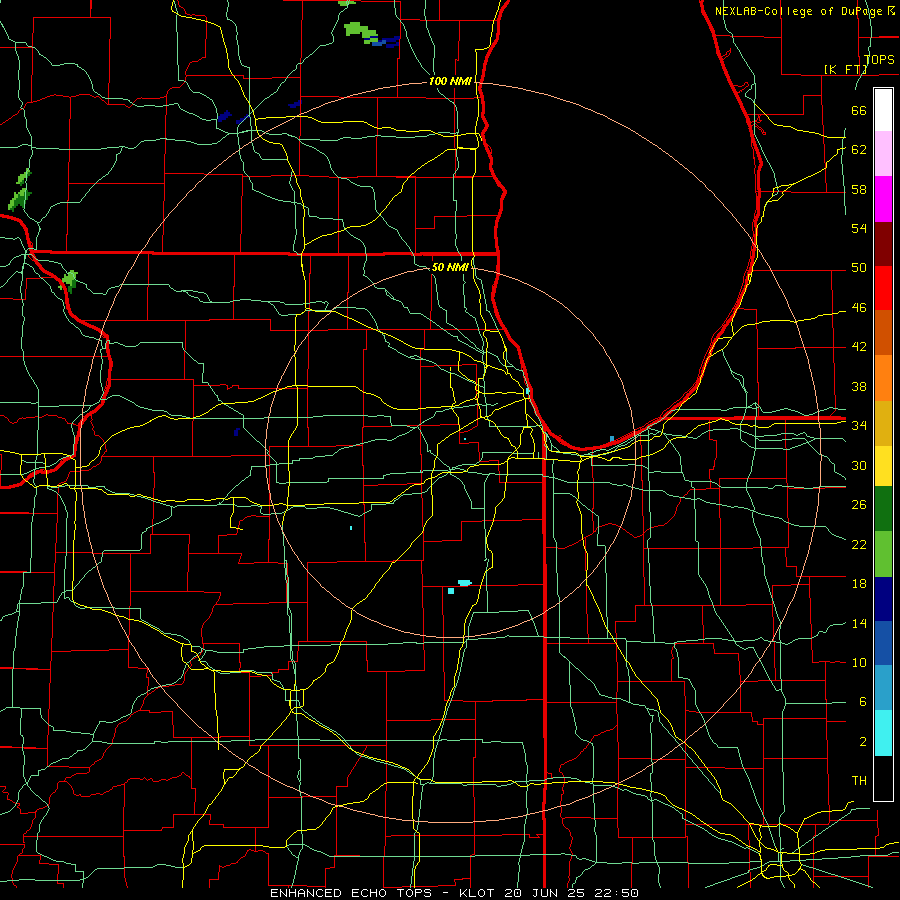The height and width of the screenshot is (900, 900).
Task: Choose the cyan swatch on the color scale
Action: [x=883, y=733]
